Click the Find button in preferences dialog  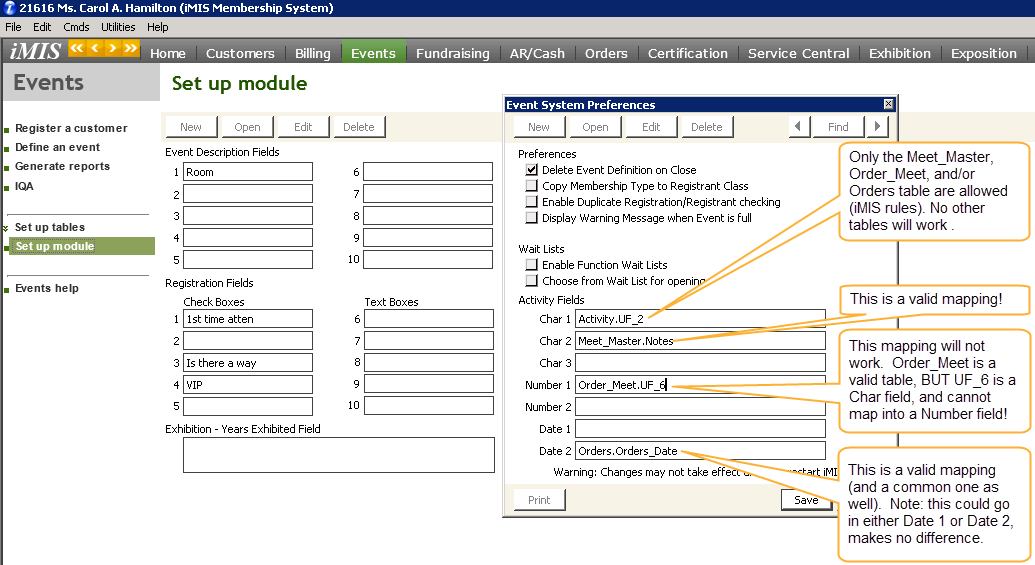click(838, 127)
